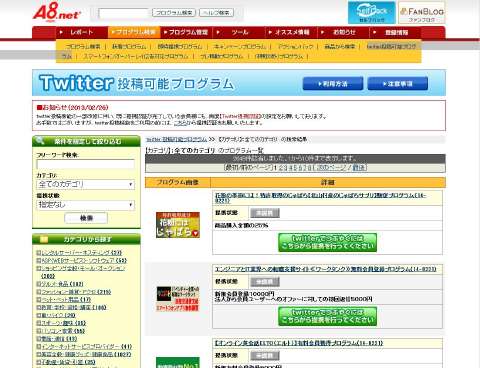Screen dimensions: 480x368
Task: Click the ヘルプ検索 button in header
Action: click(x=216, y=13)
